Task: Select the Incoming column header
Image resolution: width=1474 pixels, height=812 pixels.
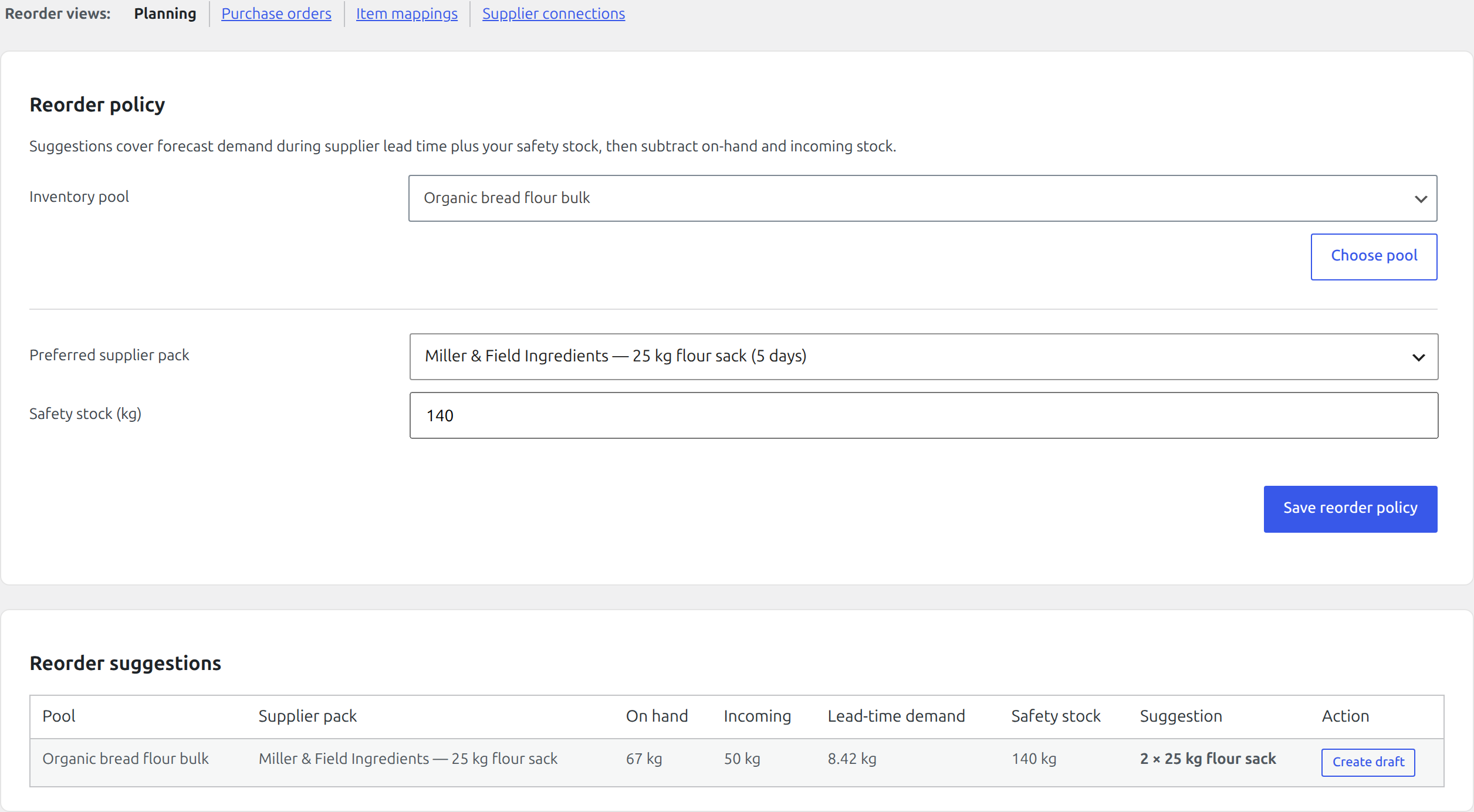Action: tap(757, 716)
